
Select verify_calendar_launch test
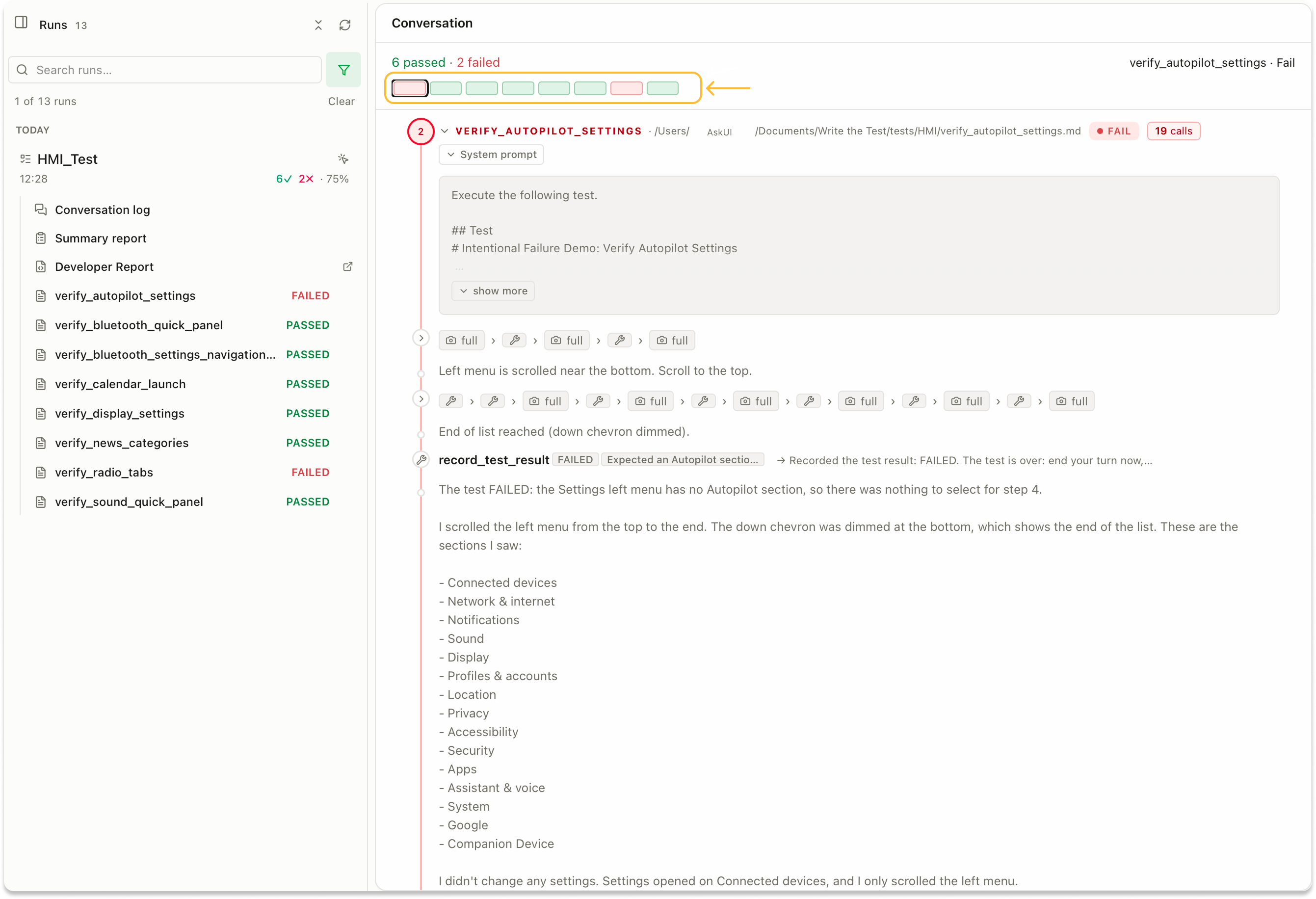tap(120, 384)
